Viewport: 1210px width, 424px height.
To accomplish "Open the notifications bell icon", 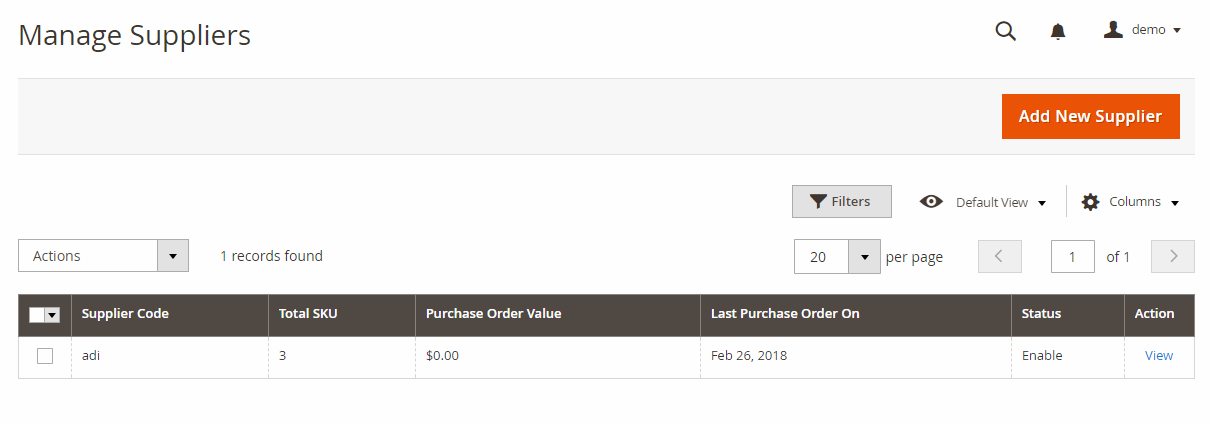I will (1058, 32).
